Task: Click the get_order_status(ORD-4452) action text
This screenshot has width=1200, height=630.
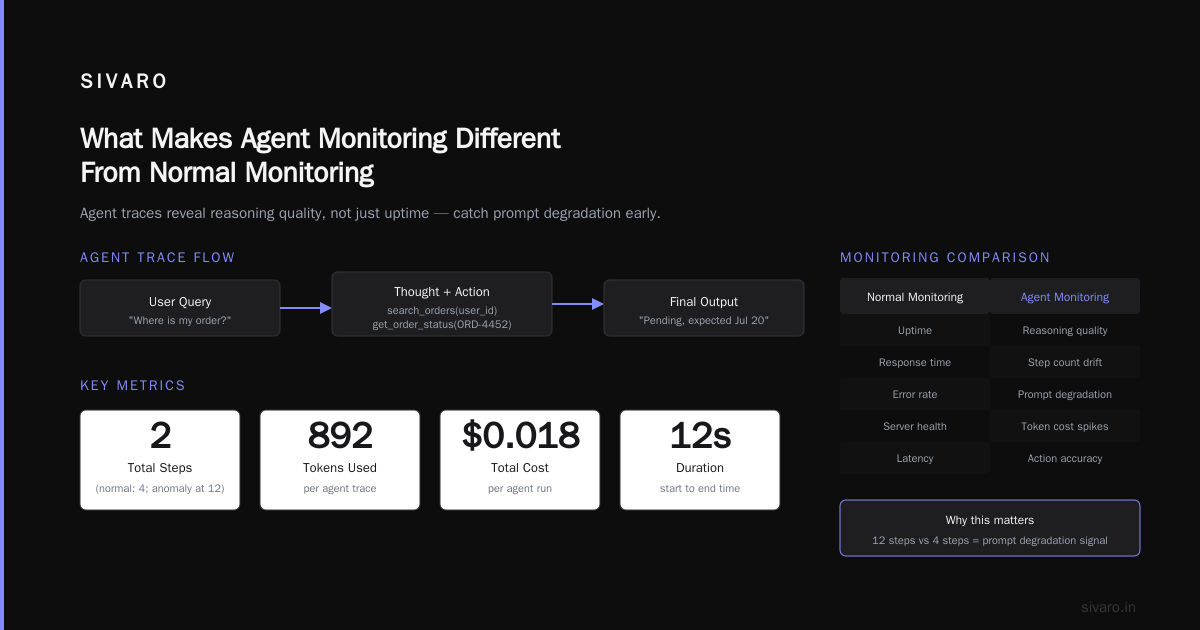Action: [x=442, y=325]
